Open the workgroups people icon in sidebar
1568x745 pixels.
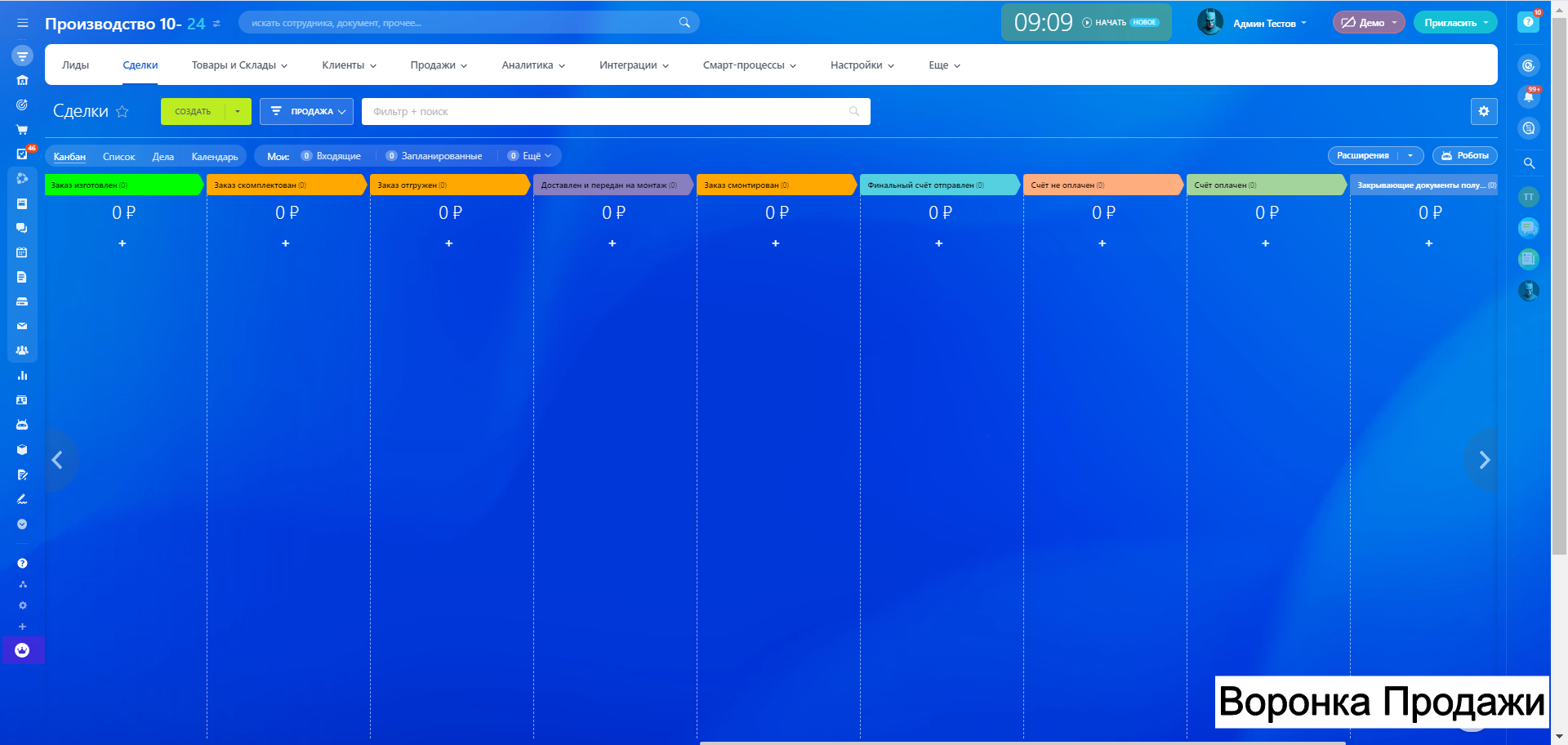(x=22, y=350)
